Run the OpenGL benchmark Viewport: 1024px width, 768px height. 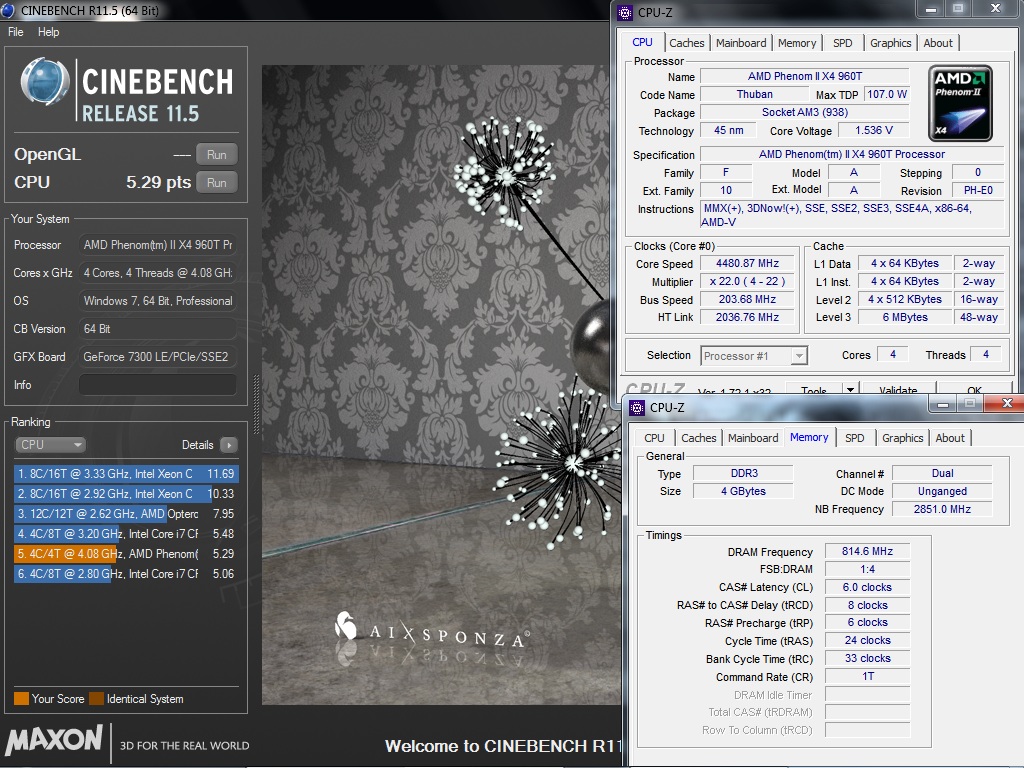tap(216, 155)
